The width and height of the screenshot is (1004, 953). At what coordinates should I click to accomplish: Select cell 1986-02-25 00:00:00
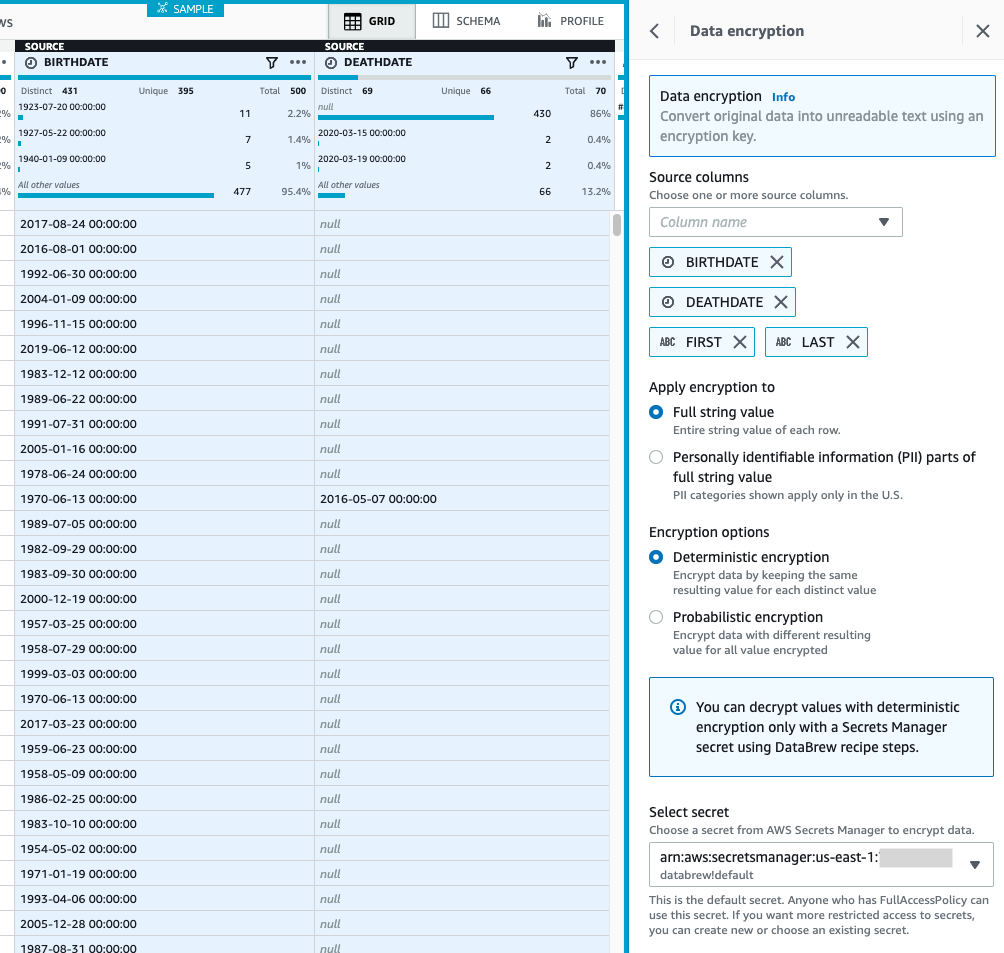pyautogui.click(x=164, y=799)
